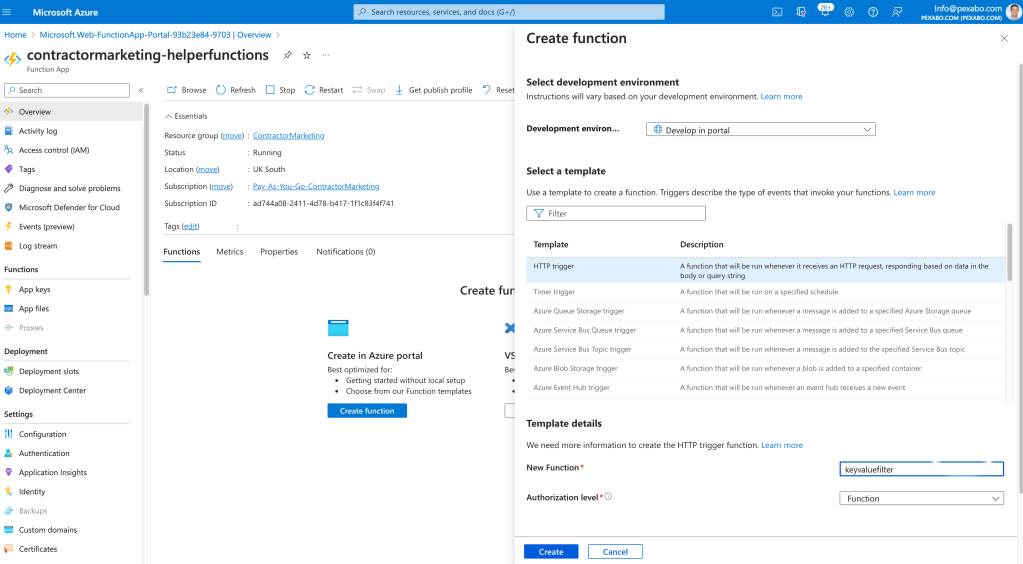Click the sidebar Search field
The width and height of the screenshot is (1023, 564).
67,90
